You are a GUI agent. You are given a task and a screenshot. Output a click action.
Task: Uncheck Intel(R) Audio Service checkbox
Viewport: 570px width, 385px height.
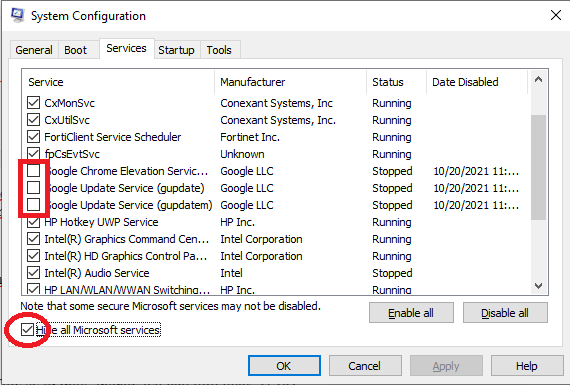(33, 273)
